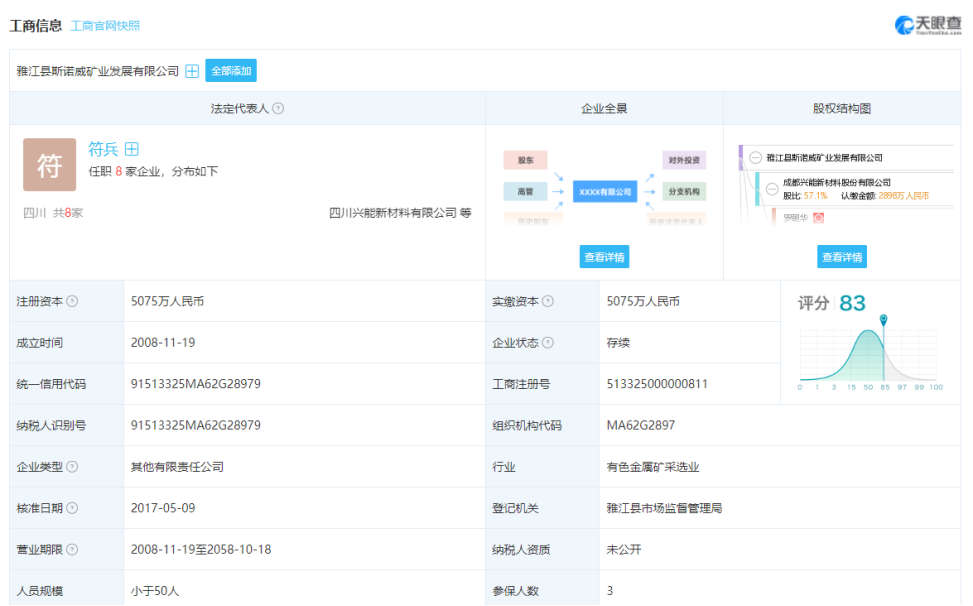The height and width of the screenshot is (606, 973).
Task: Click unified credit code 91513325MA62G28979 in 统一信用代码 row
Action: 195,384
